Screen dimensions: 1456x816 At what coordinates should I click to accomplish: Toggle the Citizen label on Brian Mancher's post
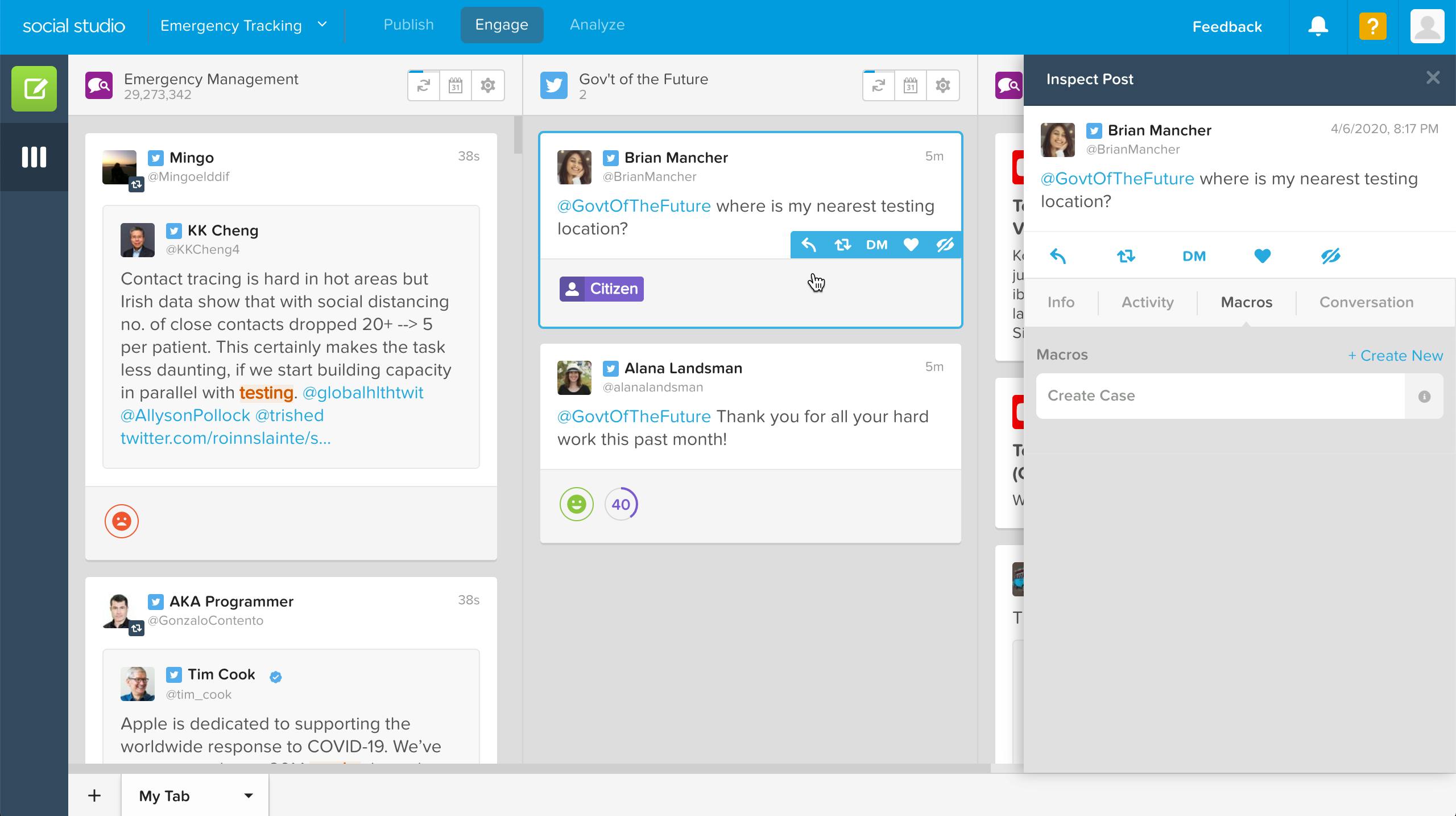601,289
